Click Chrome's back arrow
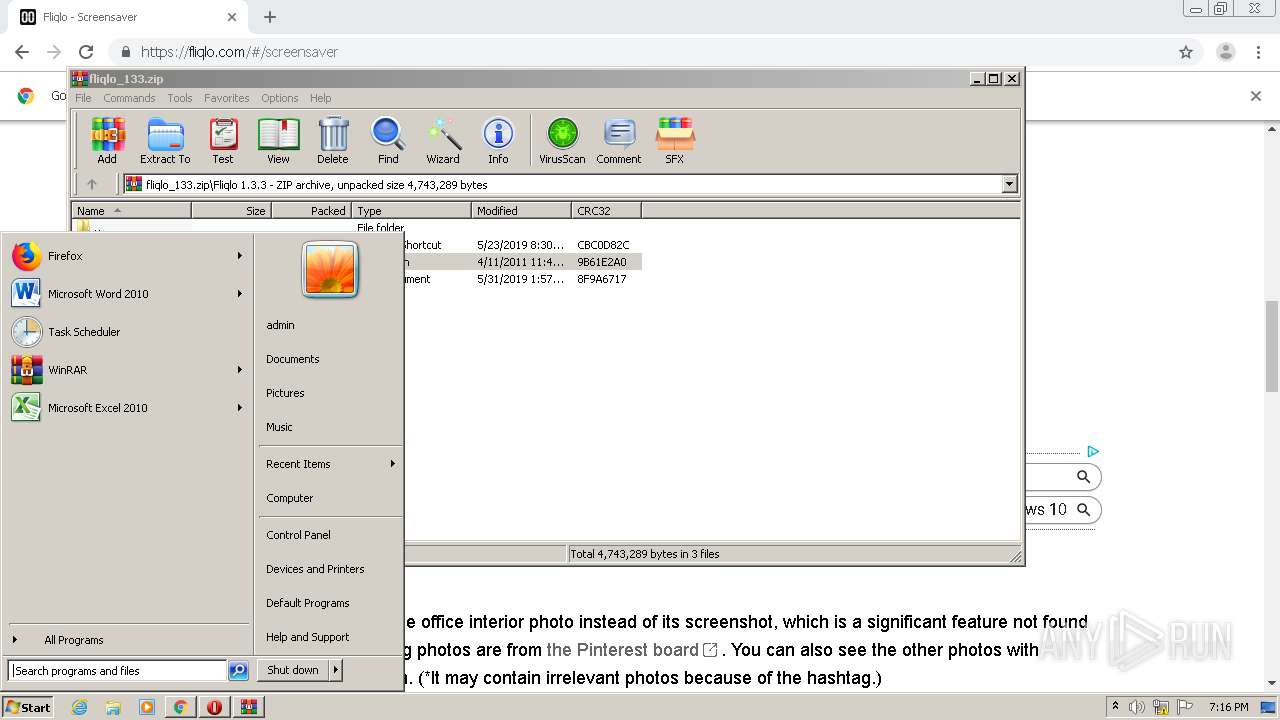Screen dimensions: 1280x720 click(22, 52)
